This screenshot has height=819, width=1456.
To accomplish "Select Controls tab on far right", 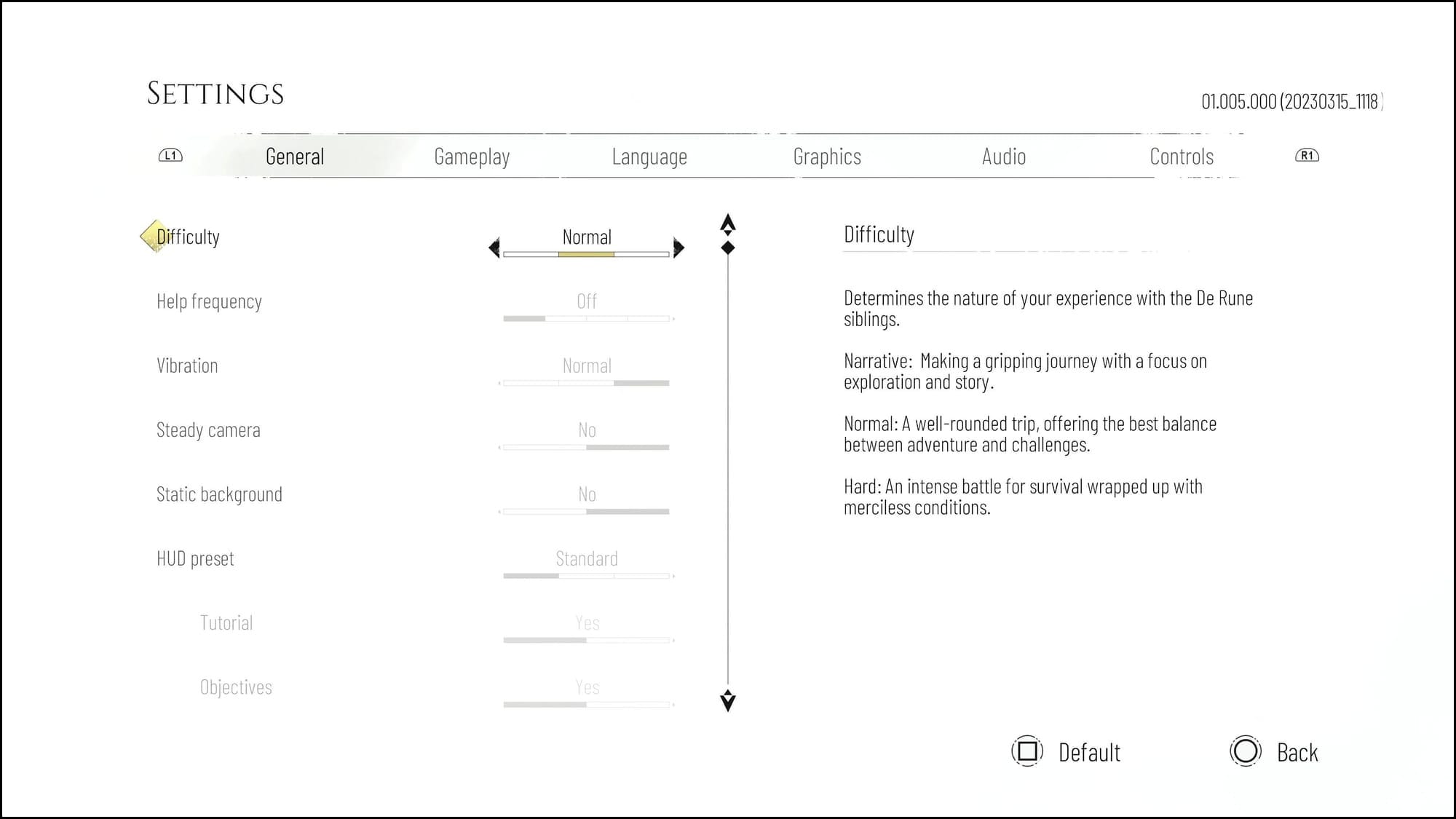I will 1180,155.
